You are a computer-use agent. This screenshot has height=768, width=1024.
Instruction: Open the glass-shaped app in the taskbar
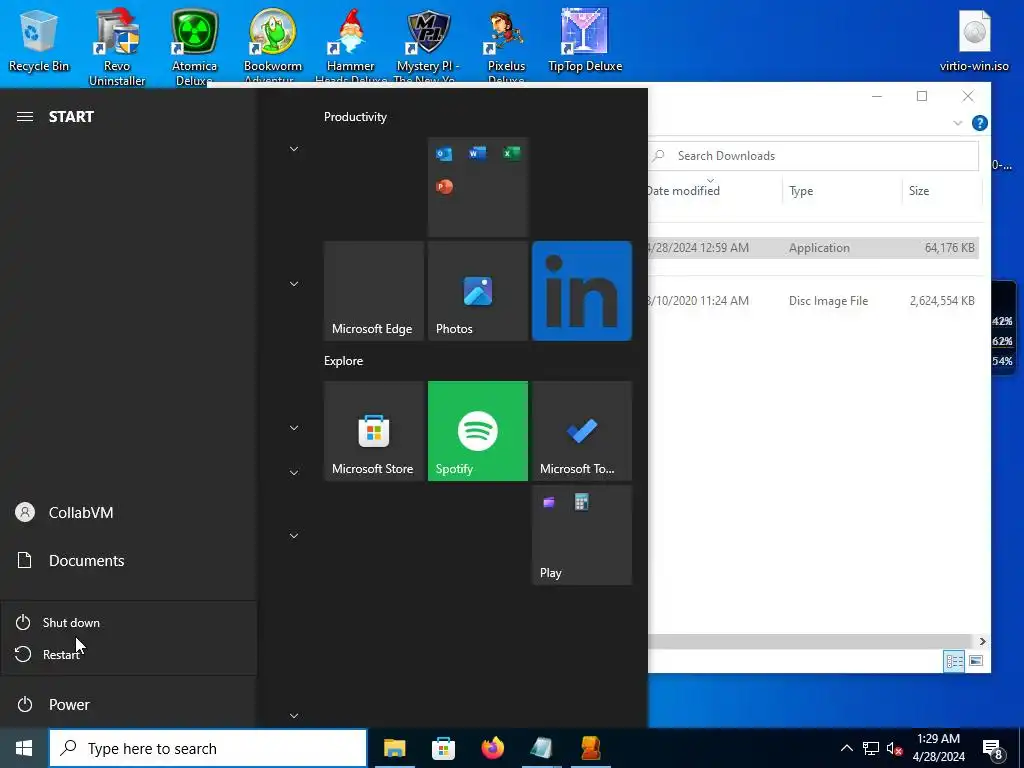541,748
